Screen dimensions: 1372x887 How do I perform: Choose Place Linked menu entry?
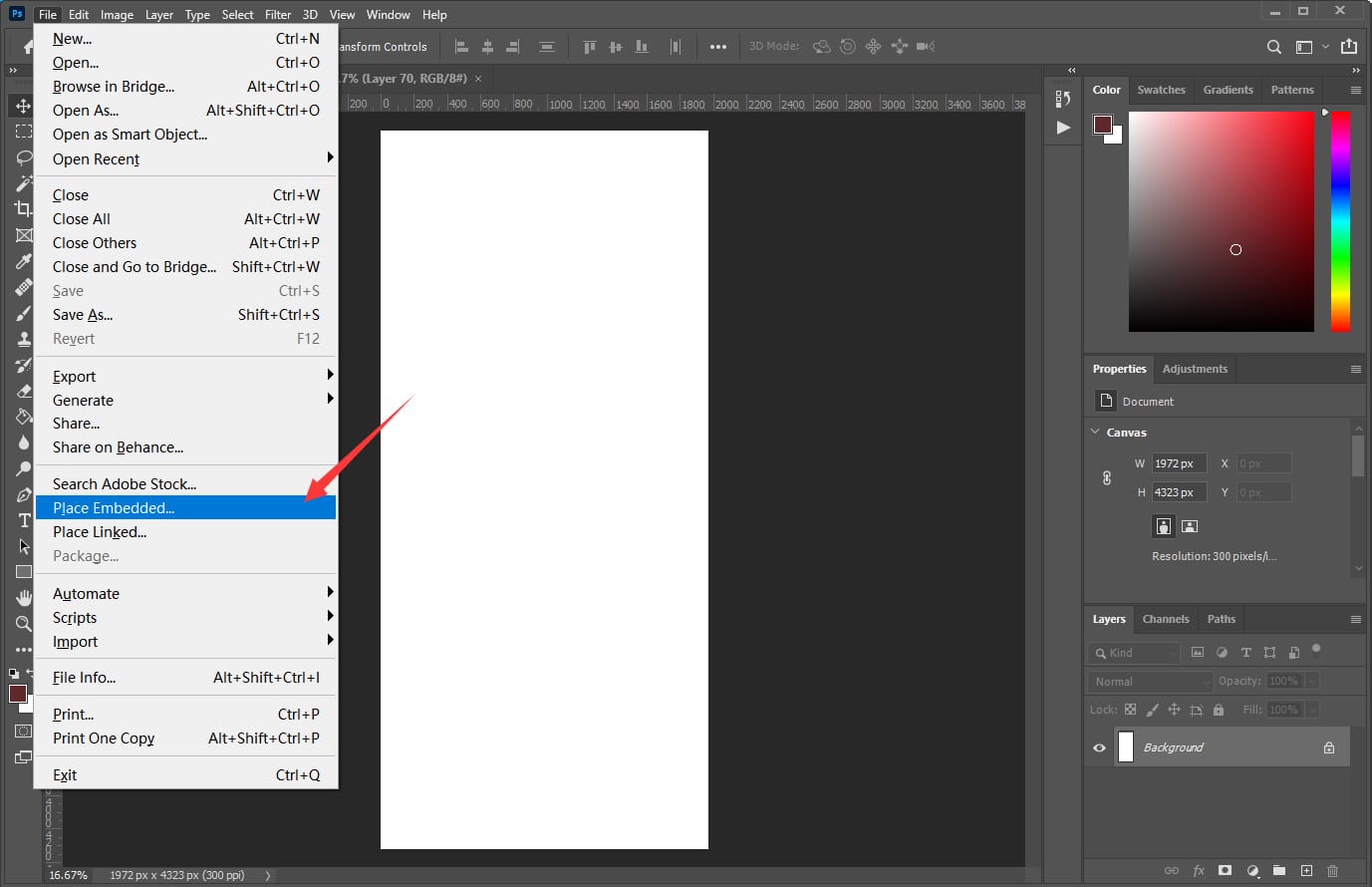tap(186, 532)
